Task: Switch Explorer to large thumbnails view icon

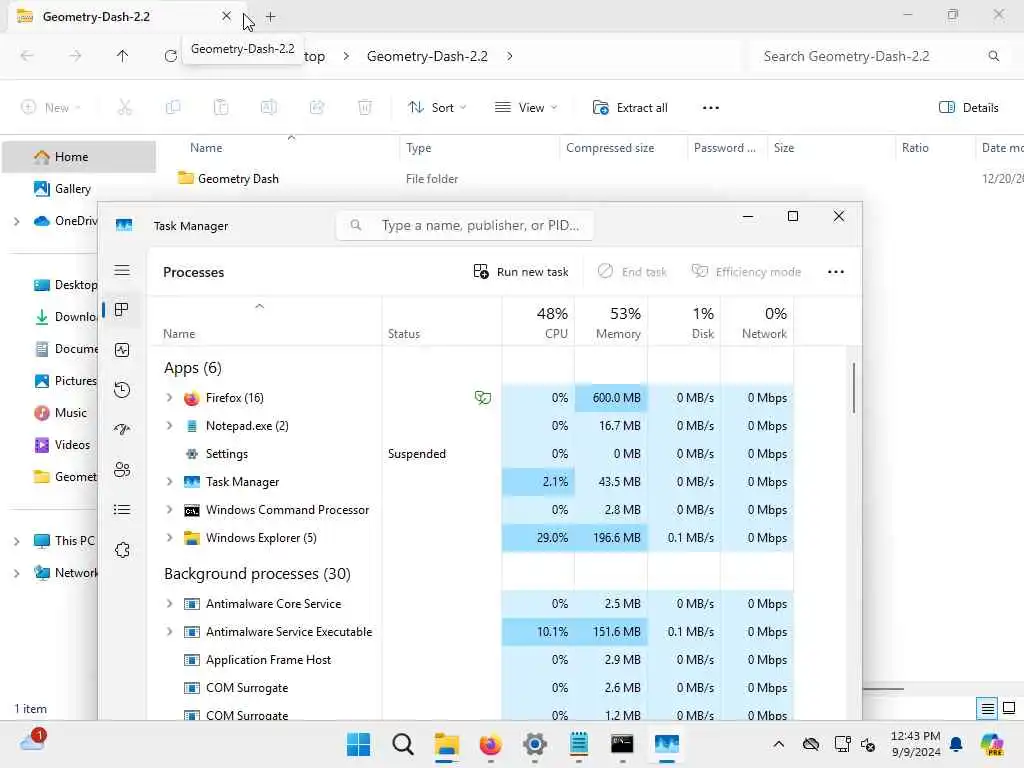Action: pos(1009,708)
